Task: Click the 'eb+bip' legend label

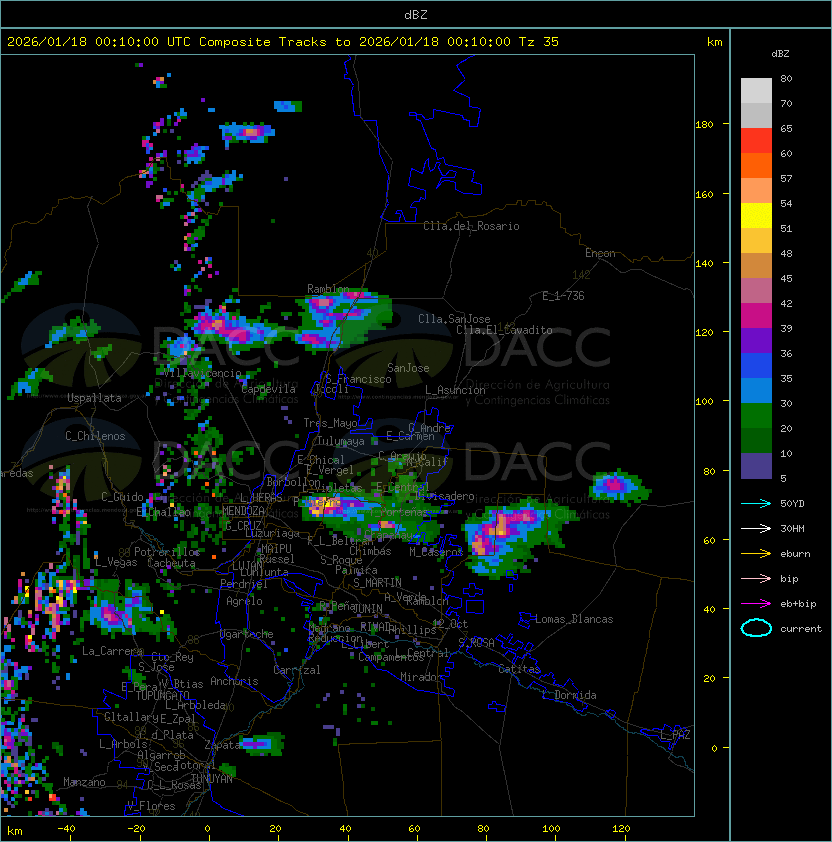Action: [x=798, y=604]
